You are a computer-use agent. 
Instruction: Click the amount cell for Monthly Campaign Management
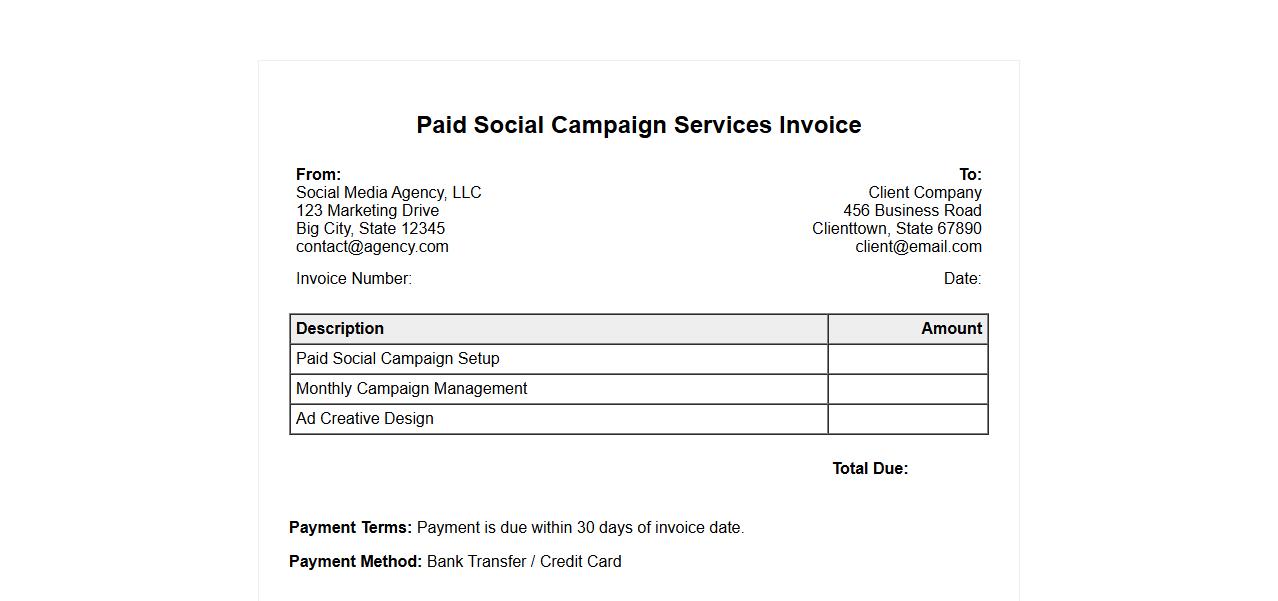(907, 389)
